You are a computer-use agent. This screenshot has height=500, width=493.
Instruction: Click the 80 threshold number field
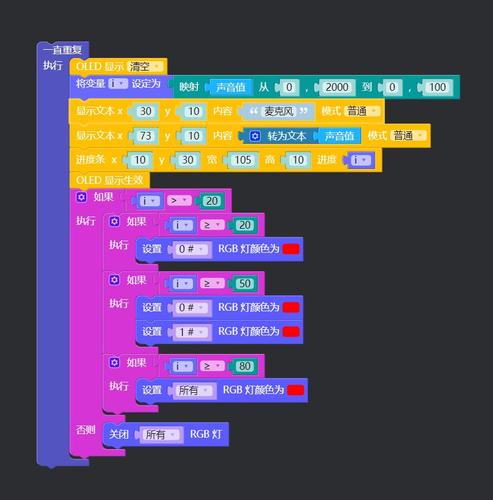point(245,366)
